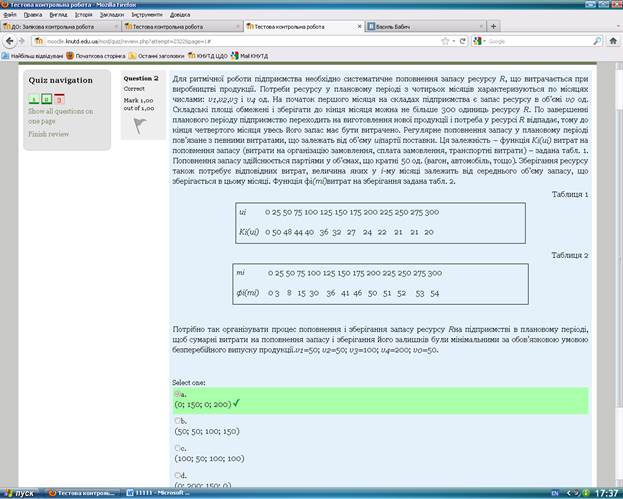Open the Початкова сторінка bookmark

(96, 56)
